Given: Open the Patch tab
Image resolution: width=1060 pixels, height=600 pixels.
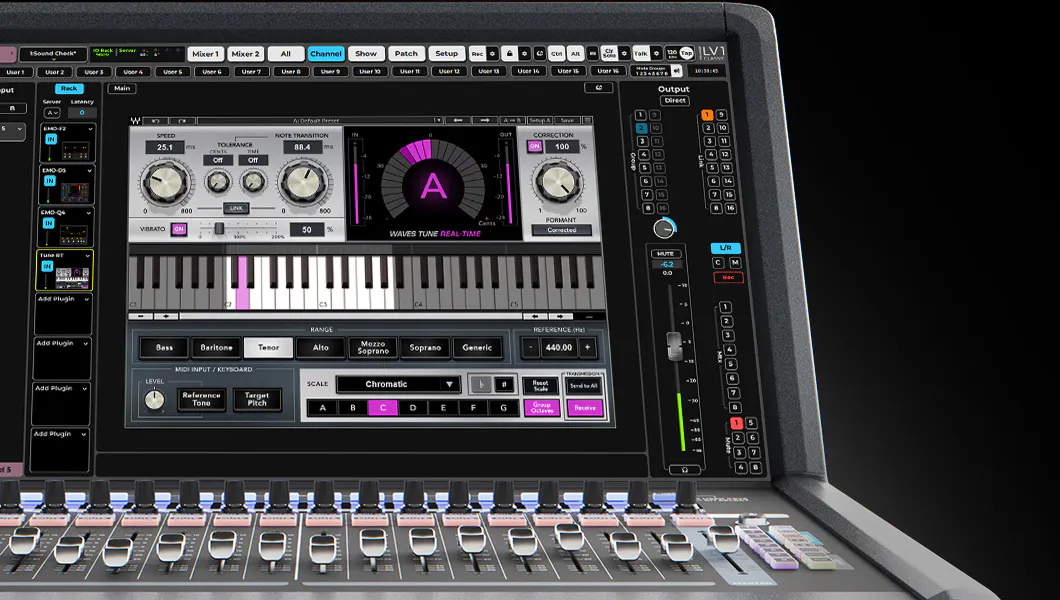Looking at the screenshot, I should [x=406, y=53].
